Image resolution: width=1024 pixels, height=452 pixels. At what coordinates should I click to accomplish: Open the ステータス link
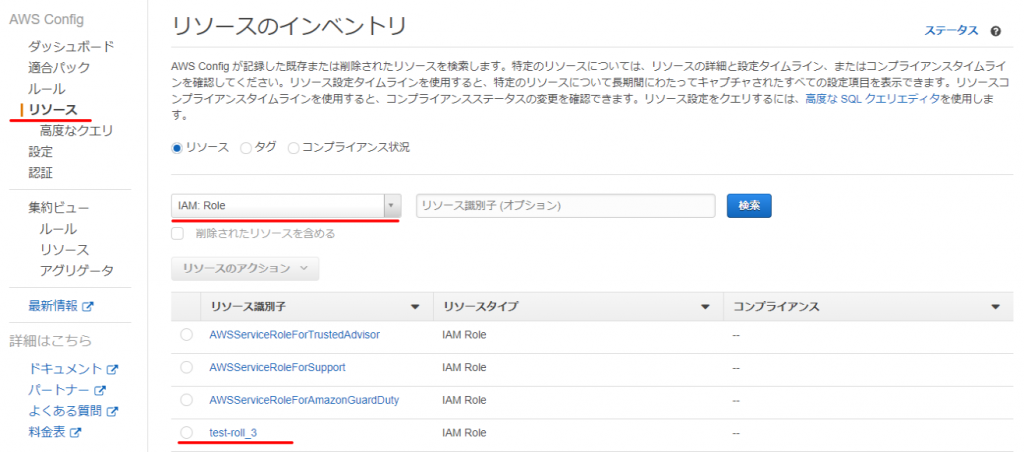tap(951, 31)
